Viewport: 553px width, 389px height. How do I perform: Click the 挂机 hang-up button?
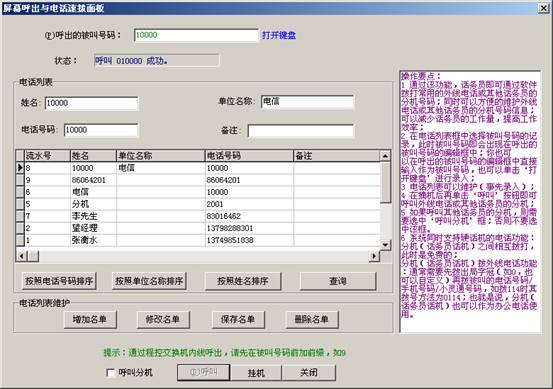[x=256, y=373]
